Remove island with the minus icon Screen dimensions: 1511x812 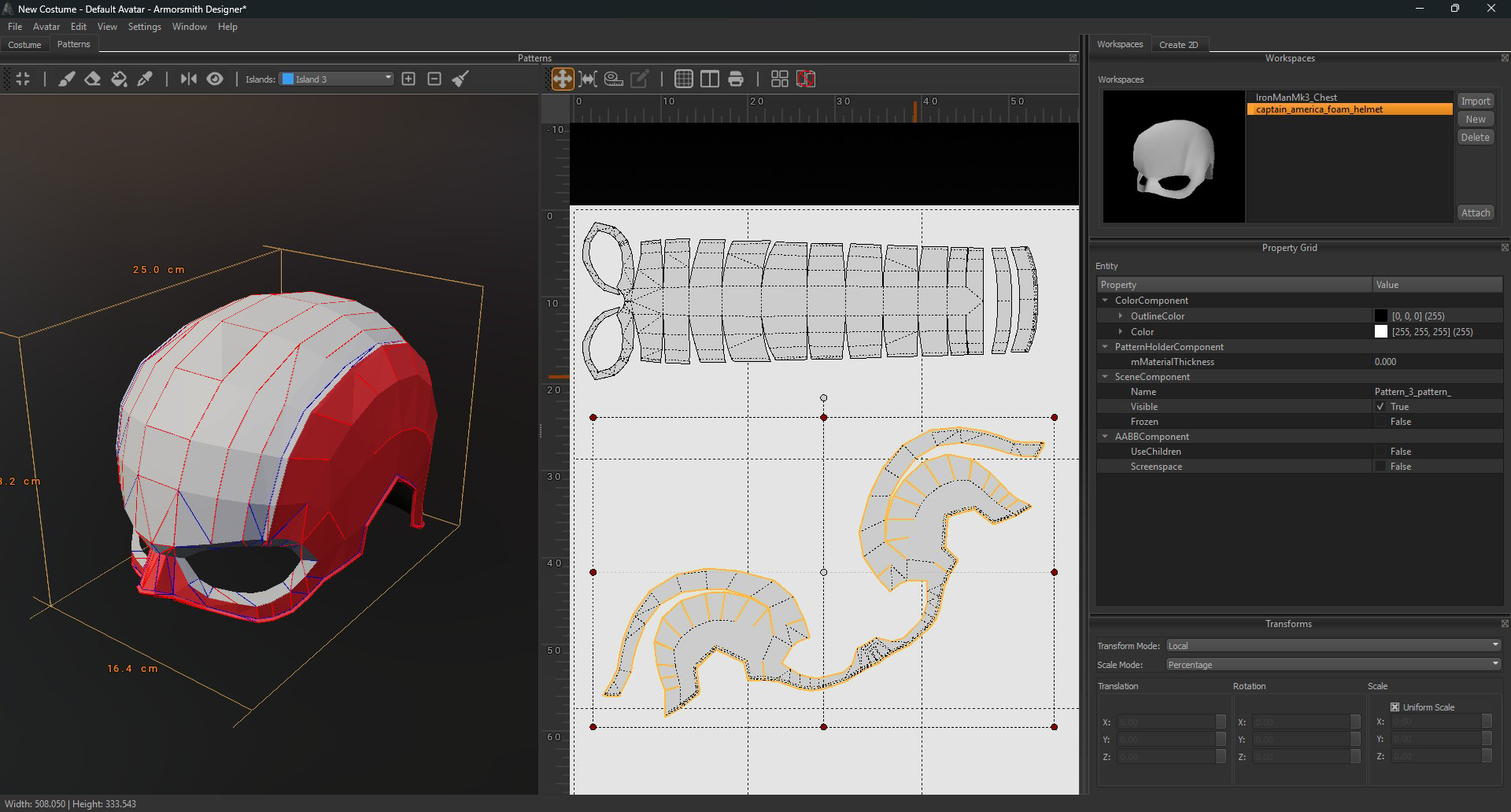tap(434, 79)
